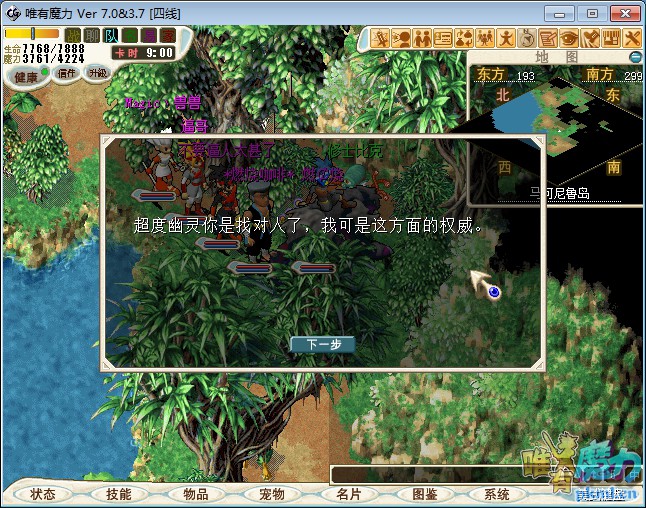Click the restore button of the game window
646x508 pixels.
click(x=592, y=14)
